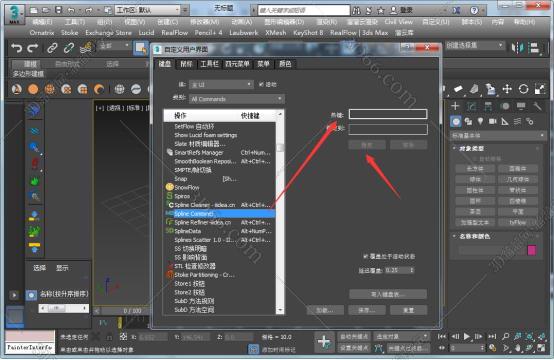Click the help question mark icon
This screenshot has height=360, width=554.
[x=474, y=11]
